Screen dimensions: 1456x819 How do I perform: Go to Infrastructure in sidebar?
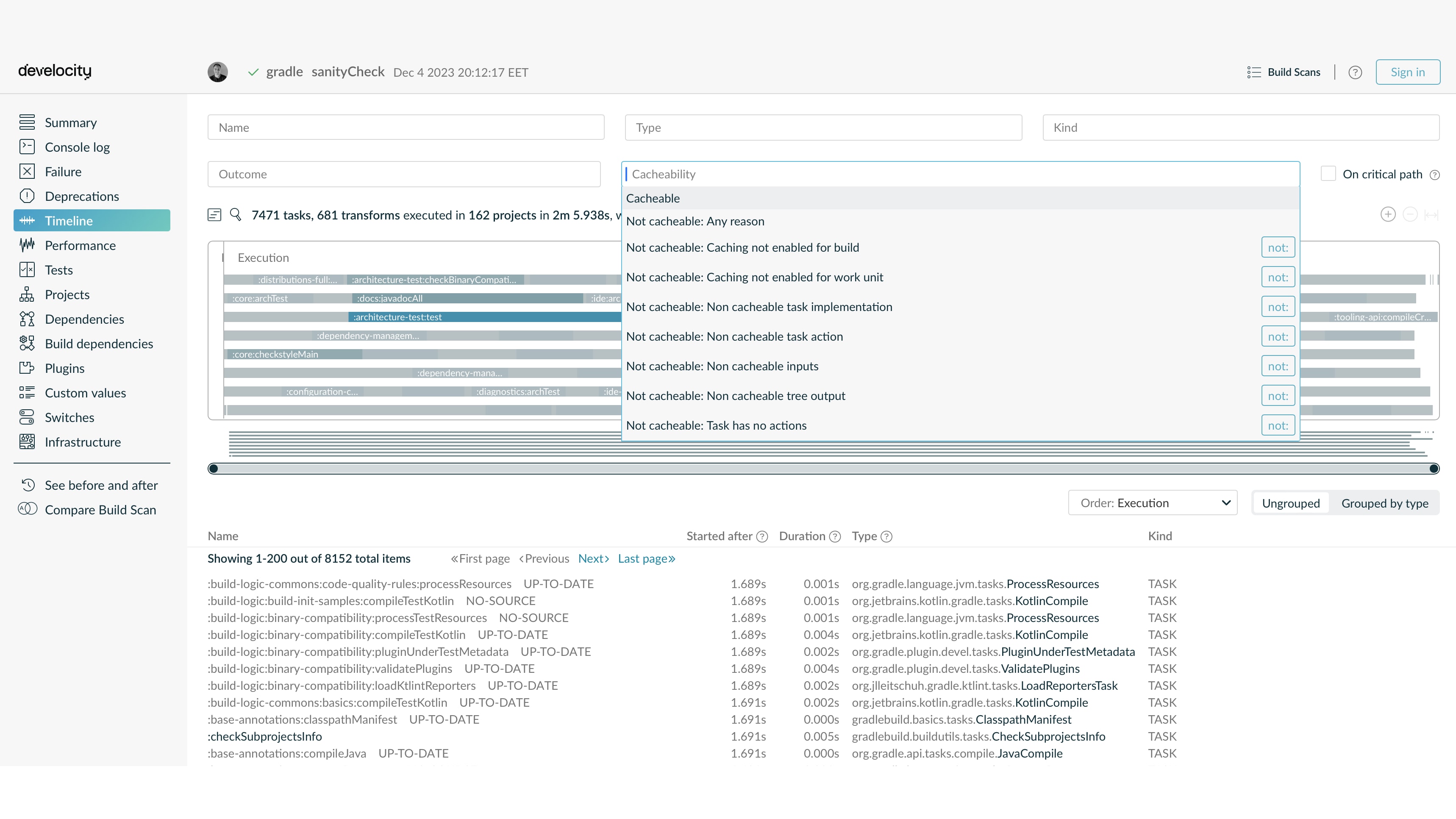pos(83,442)
